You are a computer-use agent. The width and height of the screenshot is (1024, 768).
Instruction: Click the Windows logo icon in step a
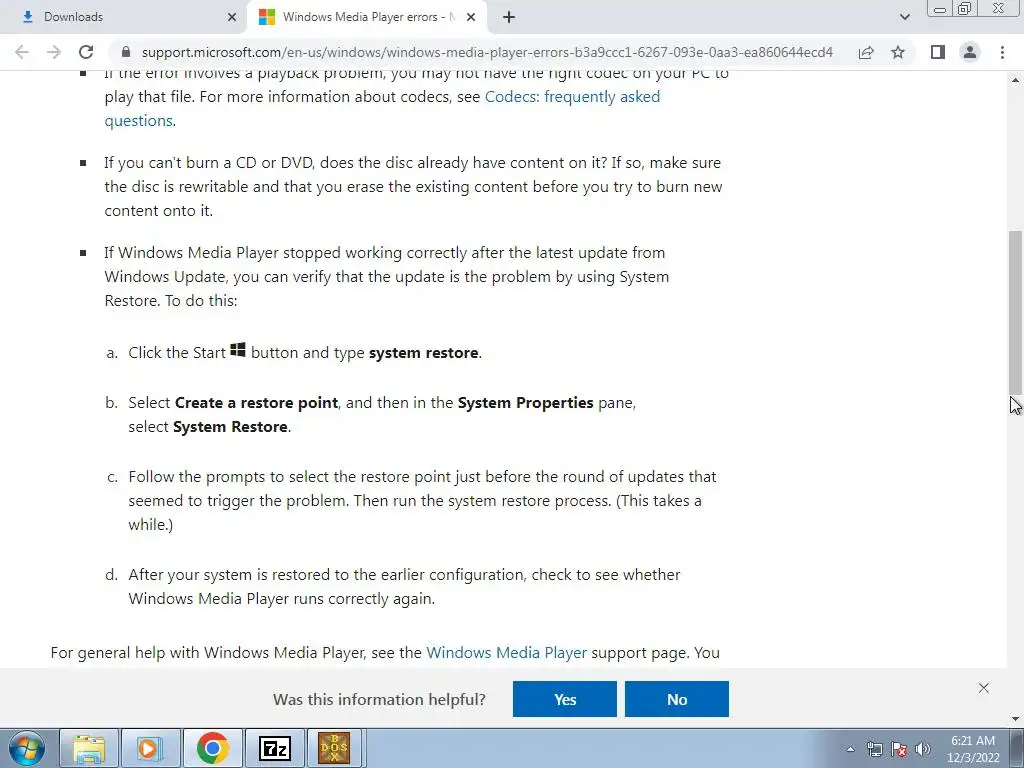click(238, 350)
